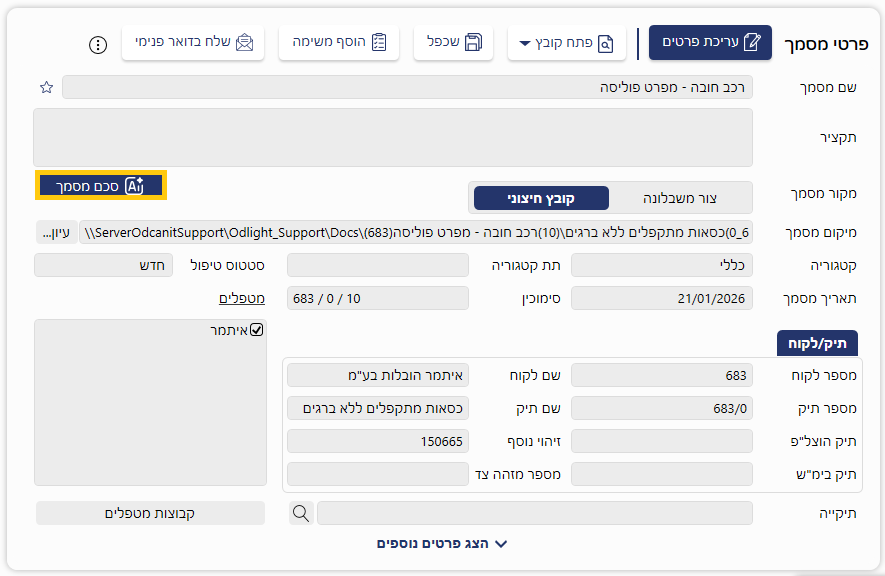Select the צור משבלונה source option
The image size is (885, 576).
pos(680,198)
